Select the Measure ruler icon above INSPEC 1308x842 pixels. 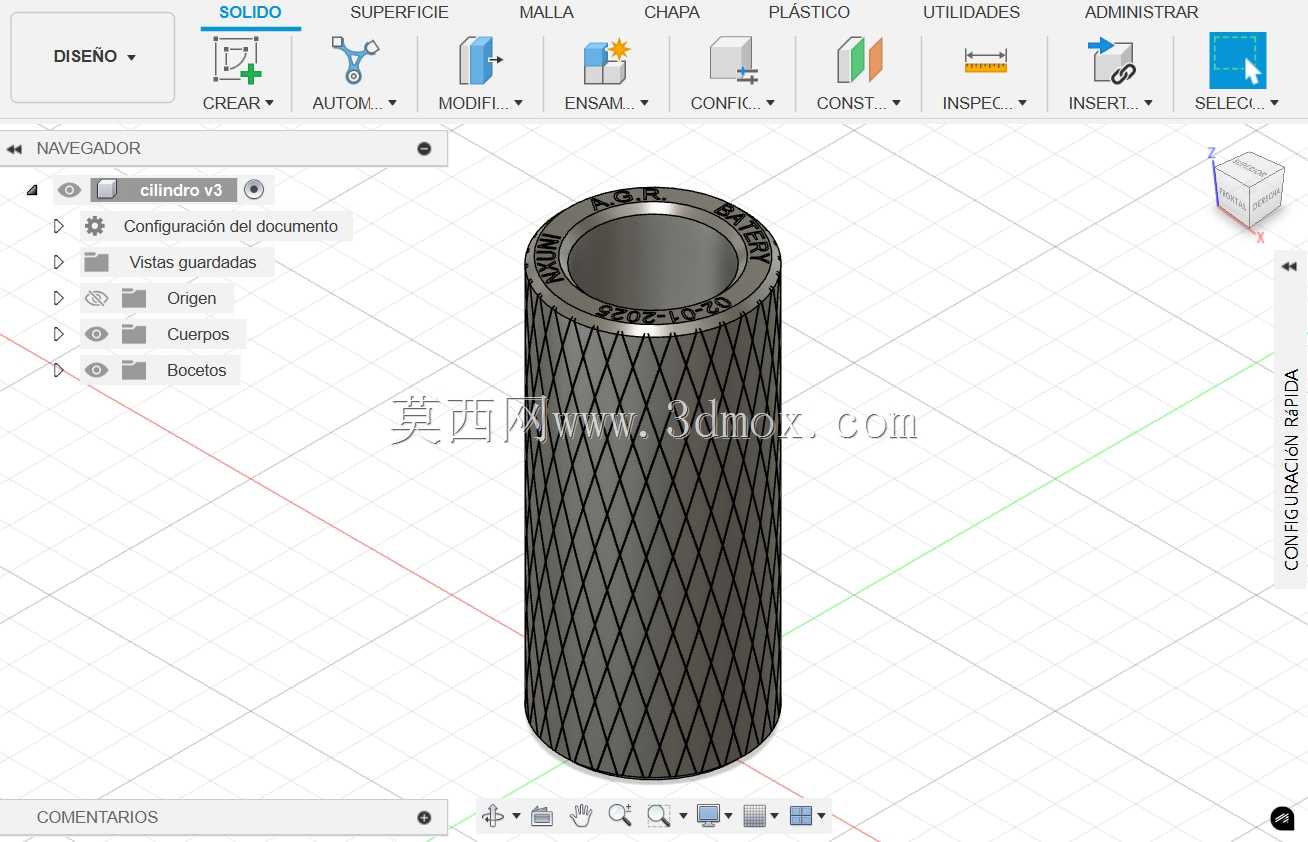[985, 61]
